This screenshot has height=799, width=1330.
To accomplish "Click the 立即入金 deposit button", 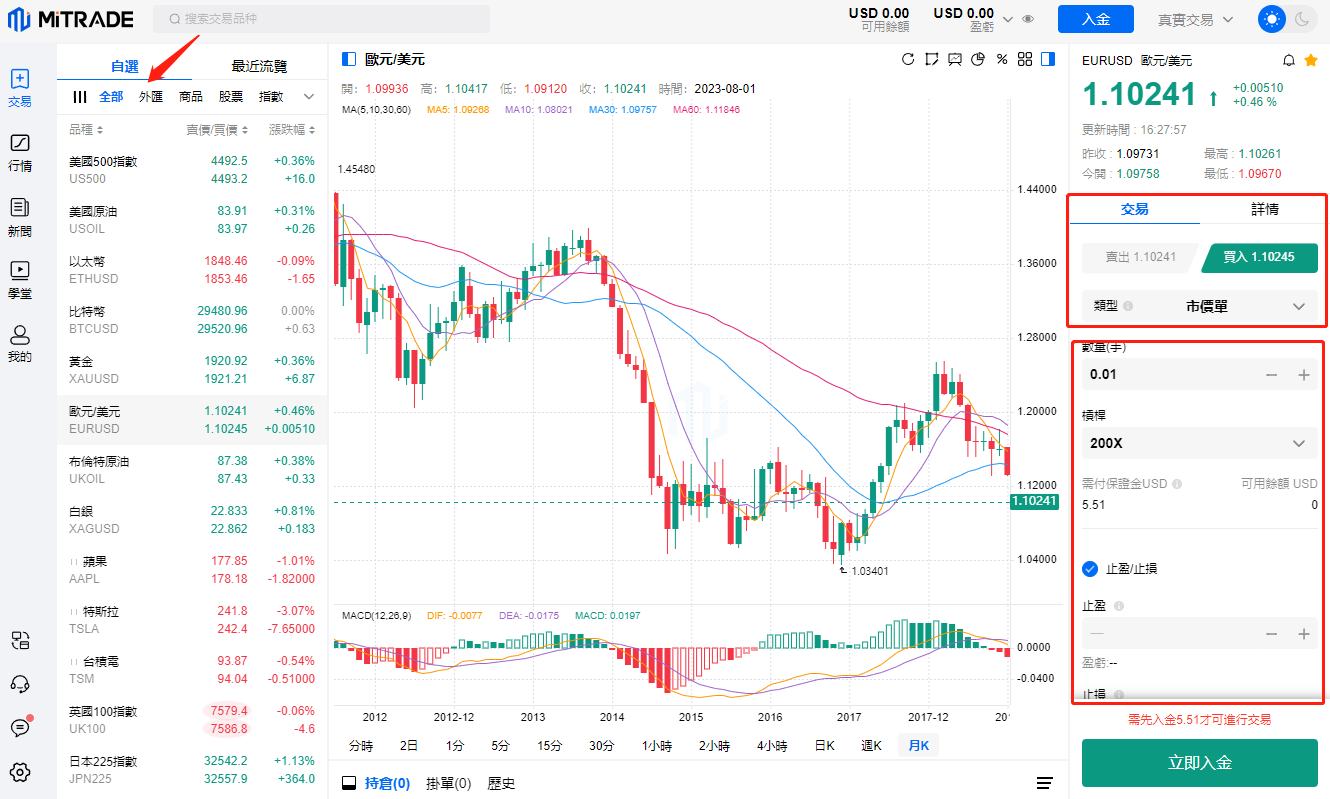I will click(1199, 763).
